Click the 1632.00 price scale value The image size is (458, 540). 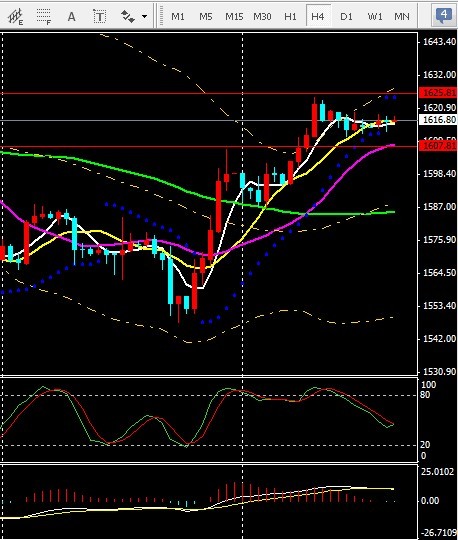pyautogui.click(x=439, y=75)
